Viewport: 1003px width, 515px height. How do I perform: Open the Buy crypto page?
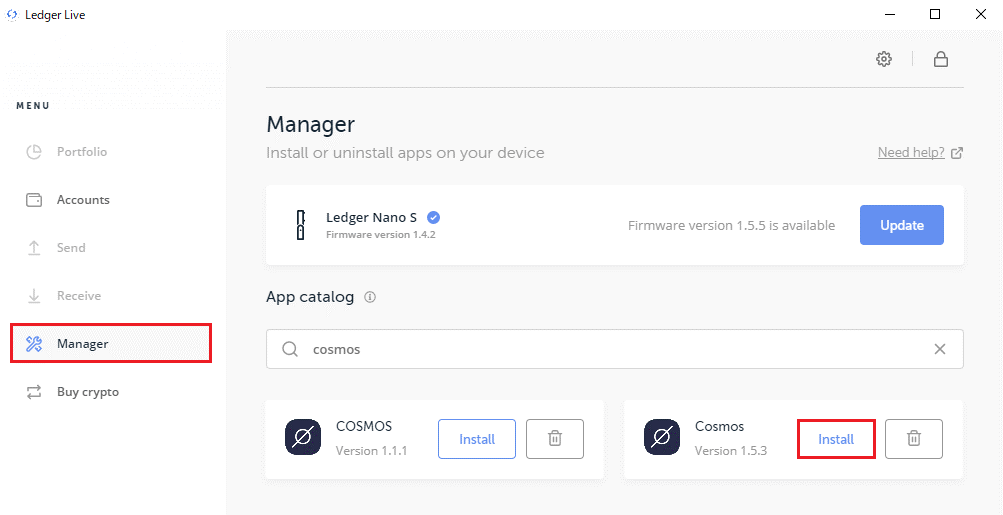pos(87,392)
